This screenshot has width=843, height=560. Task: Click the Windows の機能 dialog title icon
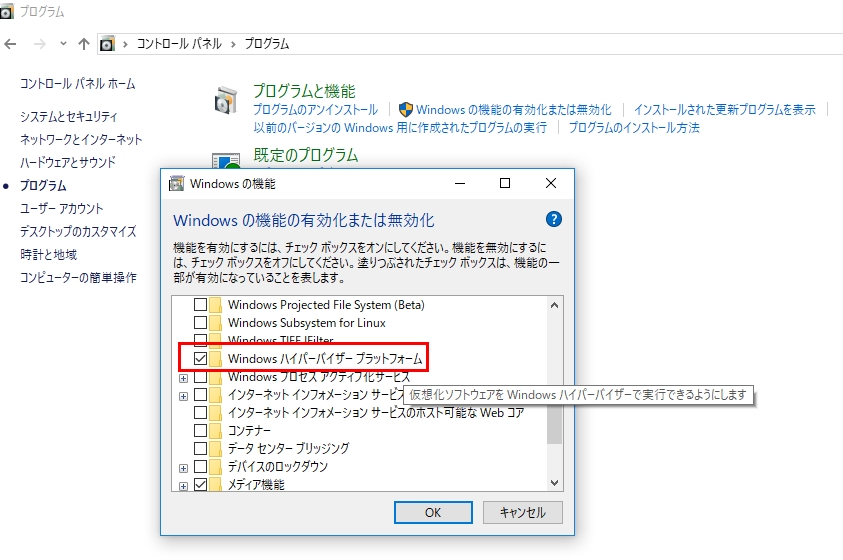176,184
